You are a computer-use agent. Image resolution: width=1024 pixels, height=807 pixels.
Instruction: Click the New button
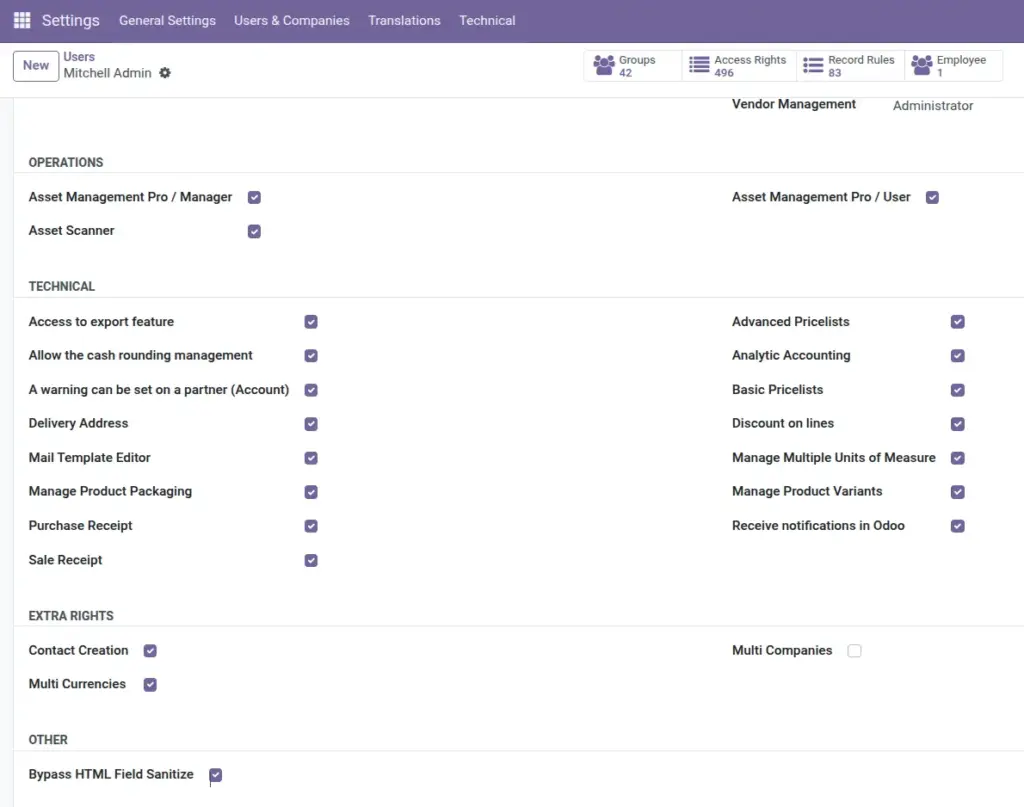36,66
